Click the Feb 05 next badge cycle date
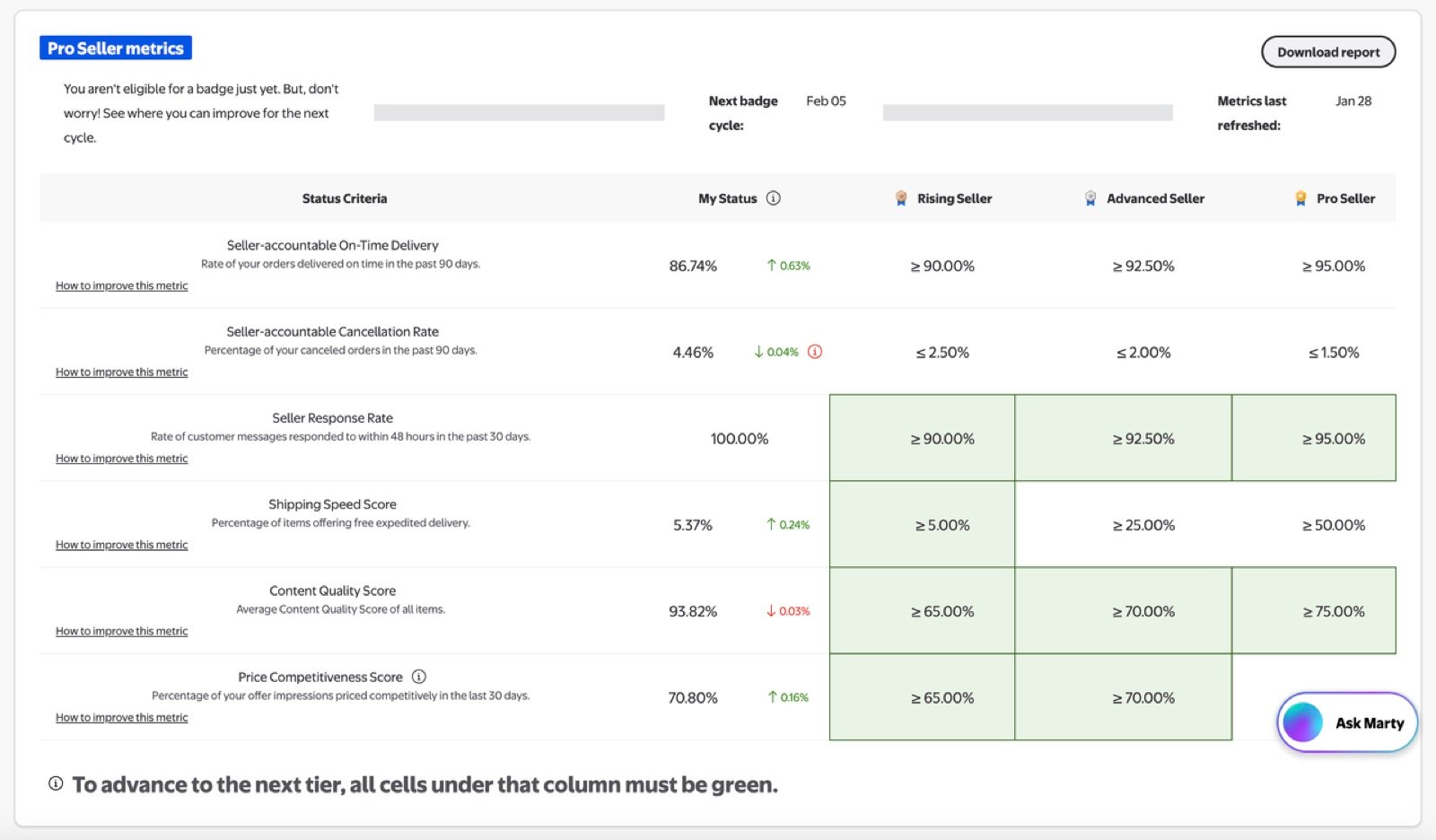 [x=826, y=101]
